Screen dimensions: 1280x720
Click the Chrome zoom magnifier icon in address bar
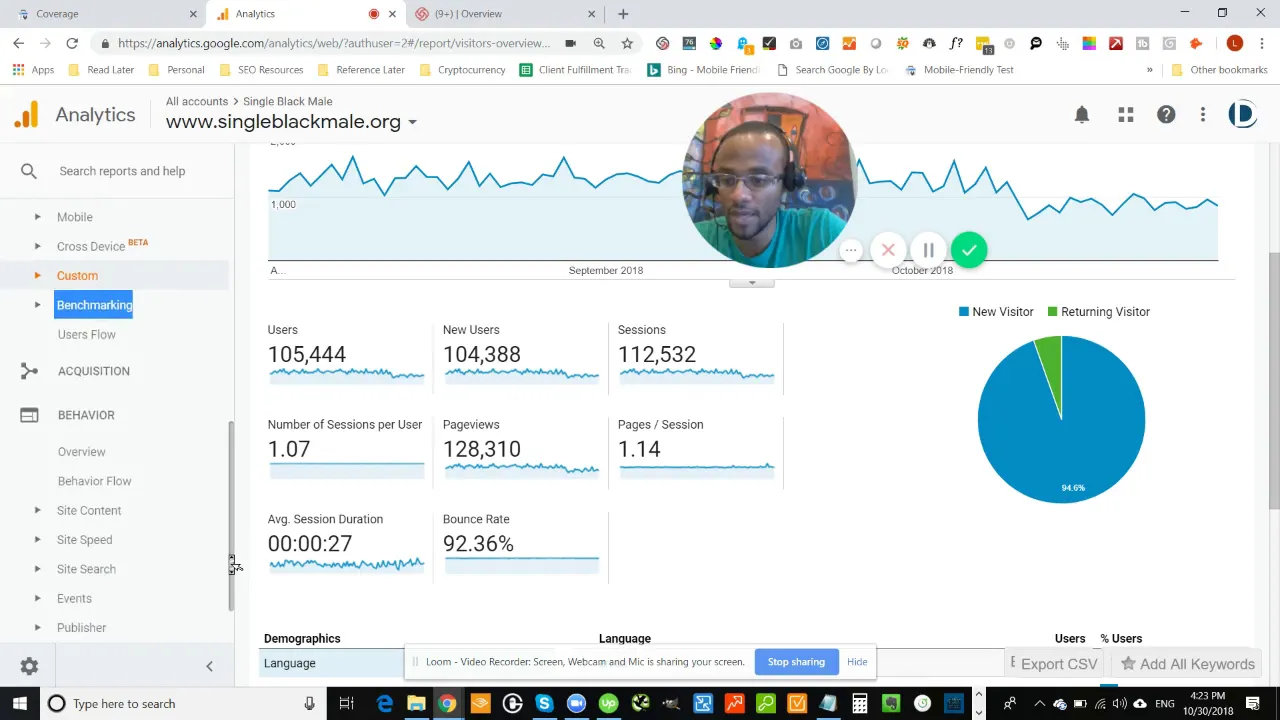(599, 43)
